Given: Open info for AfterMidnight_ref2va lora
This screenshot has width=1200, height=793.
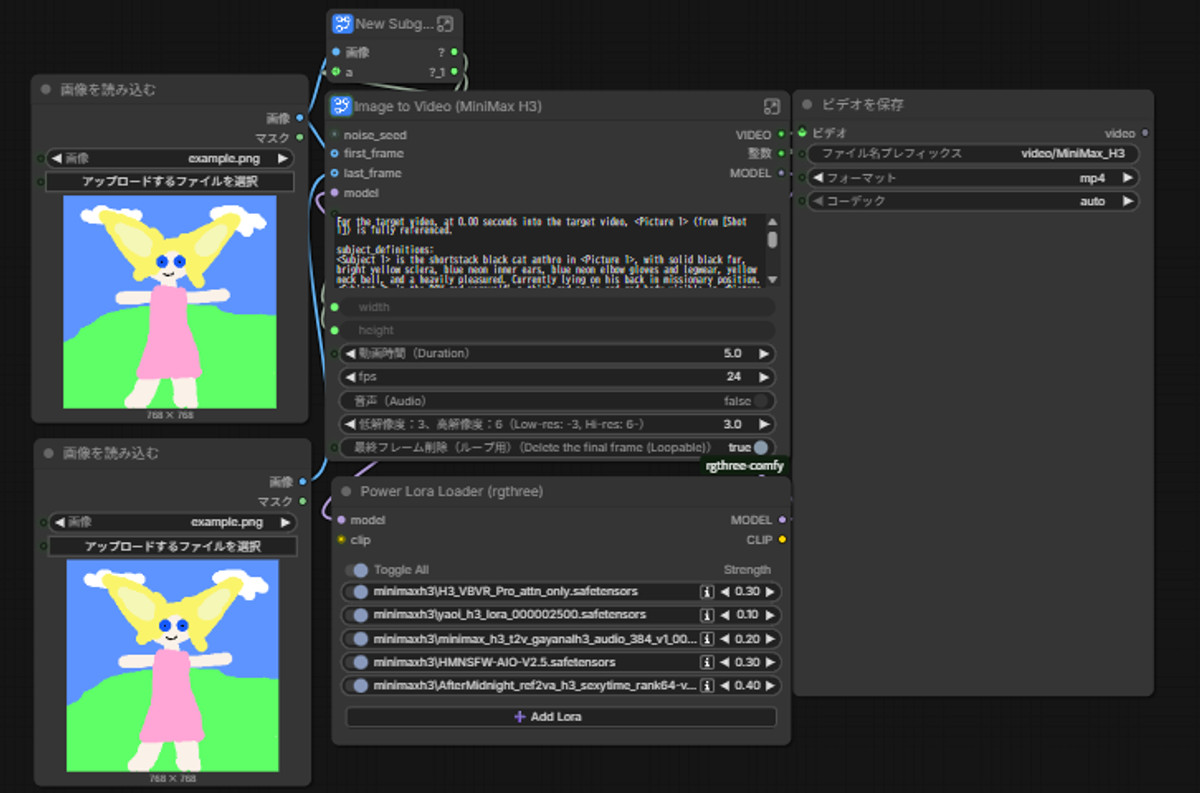Looking at the screenshot, I should point(707,686).
